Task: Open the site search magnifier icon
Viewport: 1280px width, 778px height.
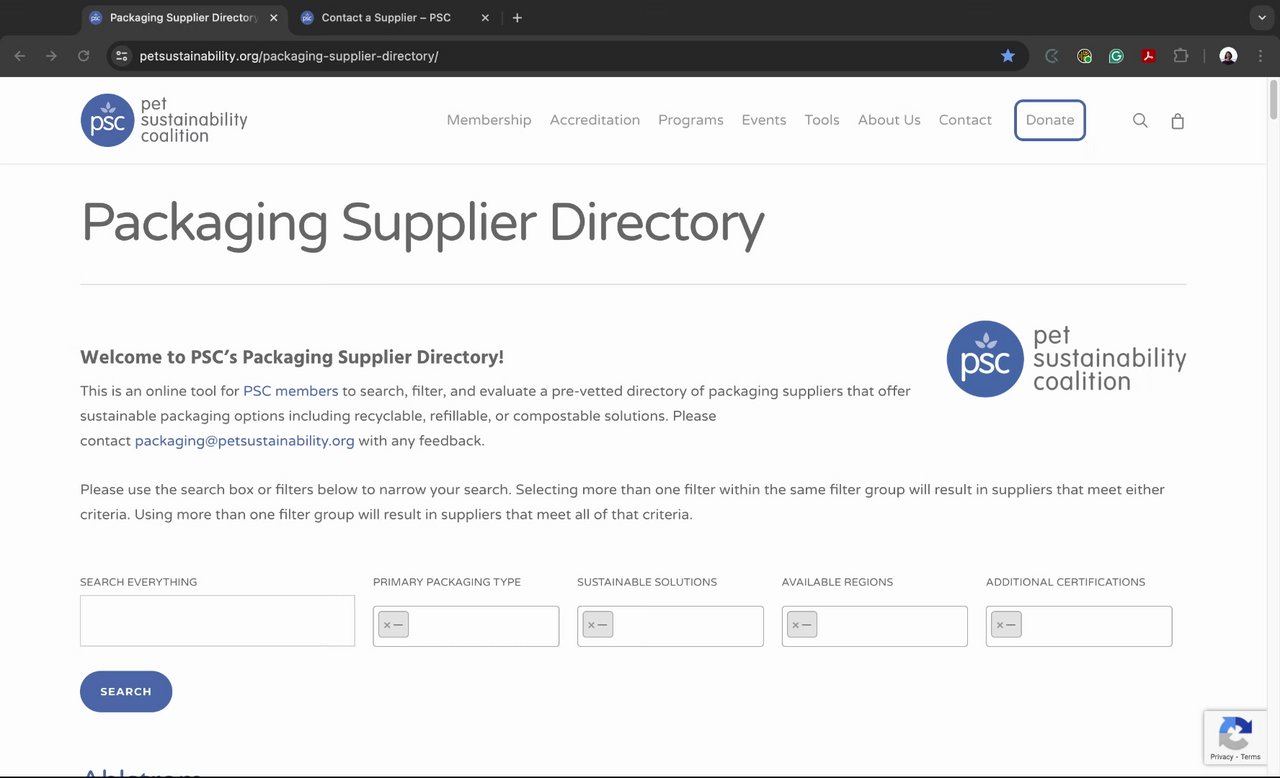Action: coord(1140,120)
